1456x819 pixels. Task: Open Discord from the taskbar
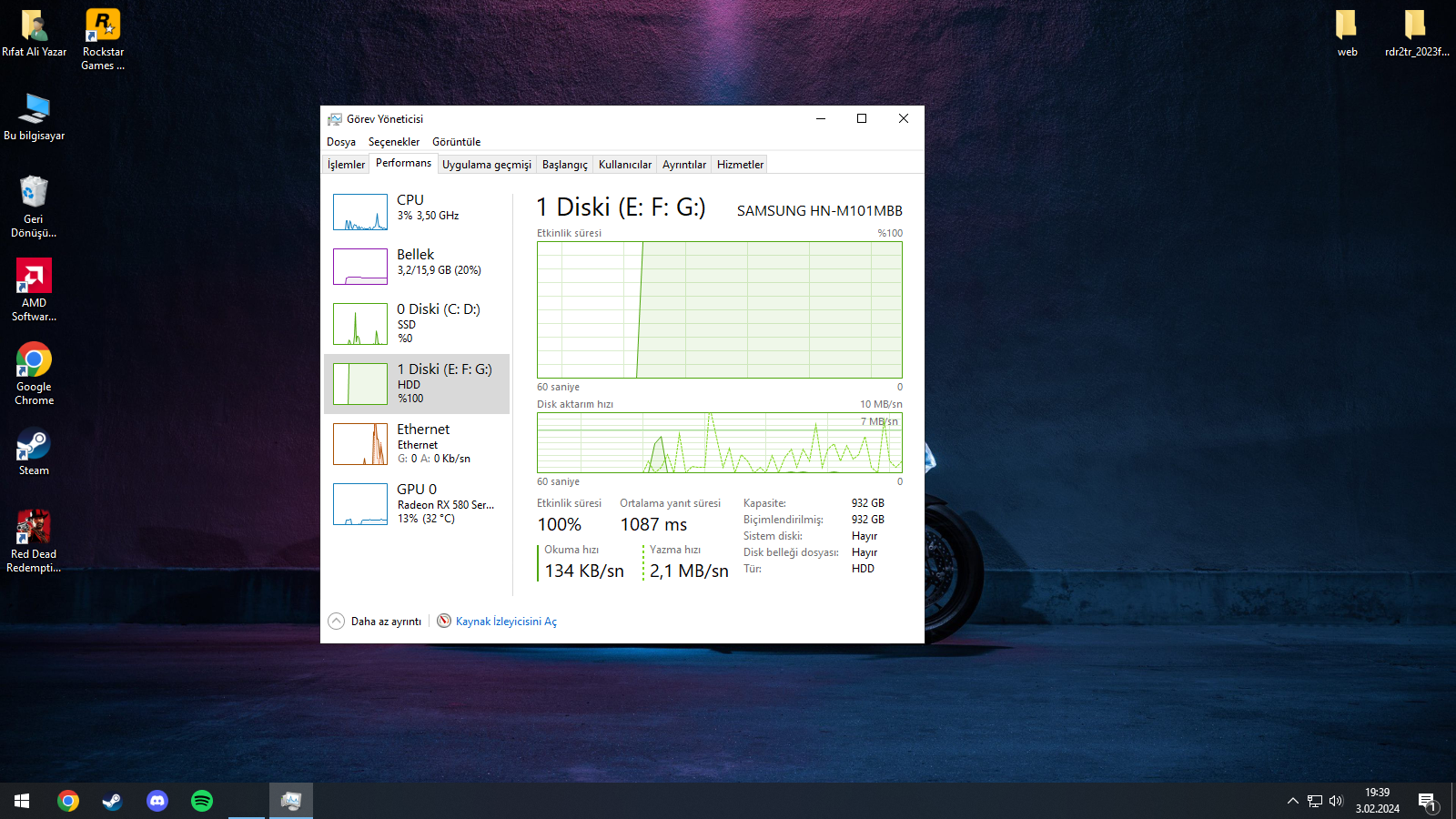tap(157, 801)
